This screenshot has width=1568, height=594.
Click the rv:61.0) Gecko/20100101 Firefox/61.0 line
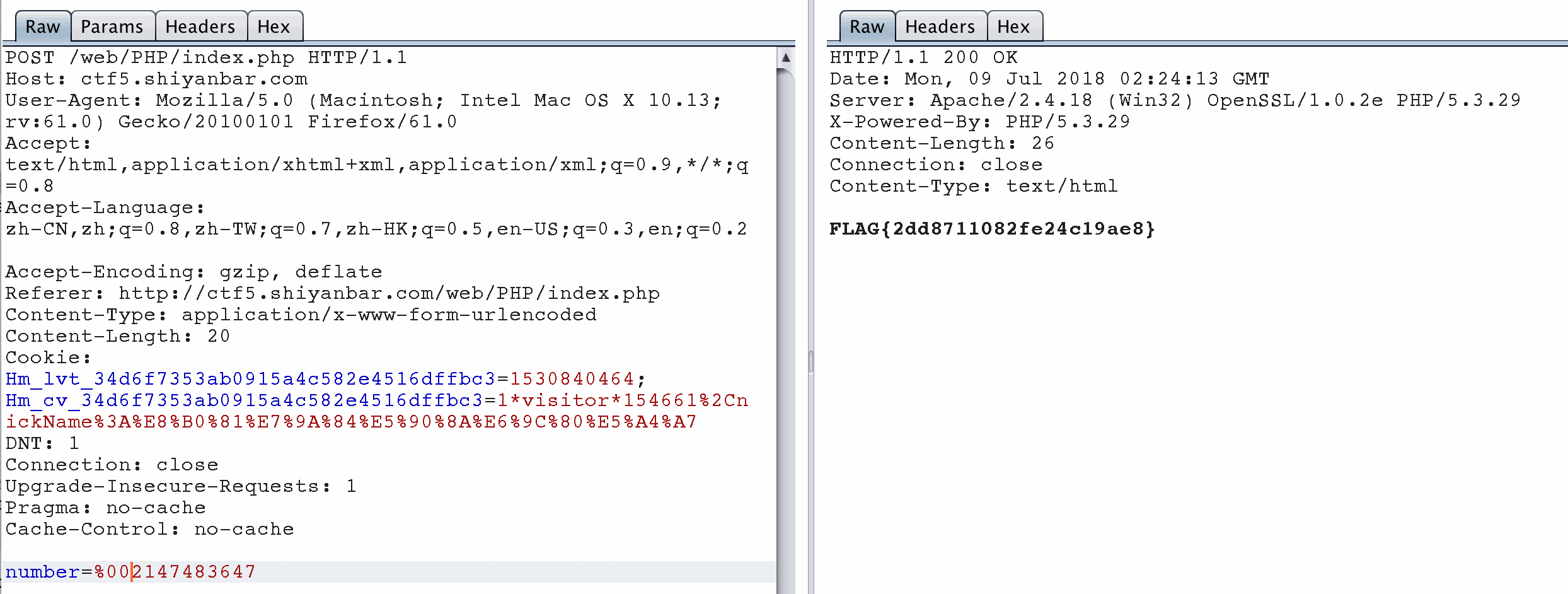tap(231, 122)
